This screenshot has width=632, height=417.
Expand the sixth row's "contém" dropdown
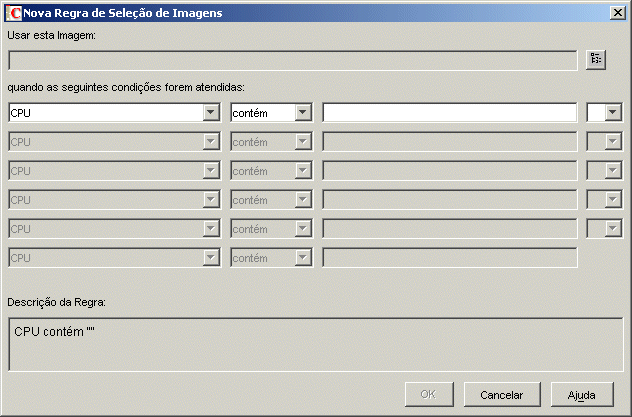pos(303,258)
